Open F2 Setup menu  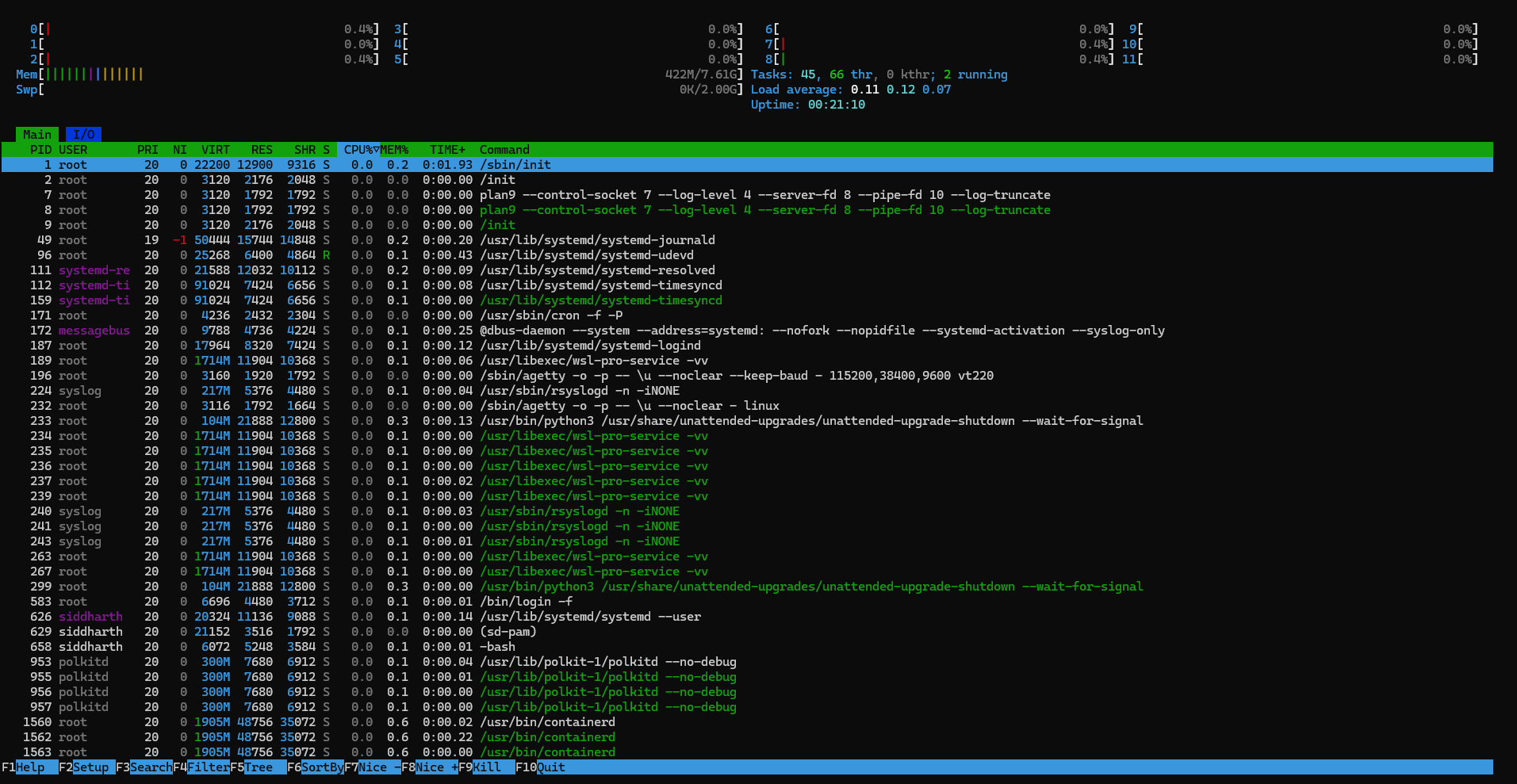click(90, 767)
